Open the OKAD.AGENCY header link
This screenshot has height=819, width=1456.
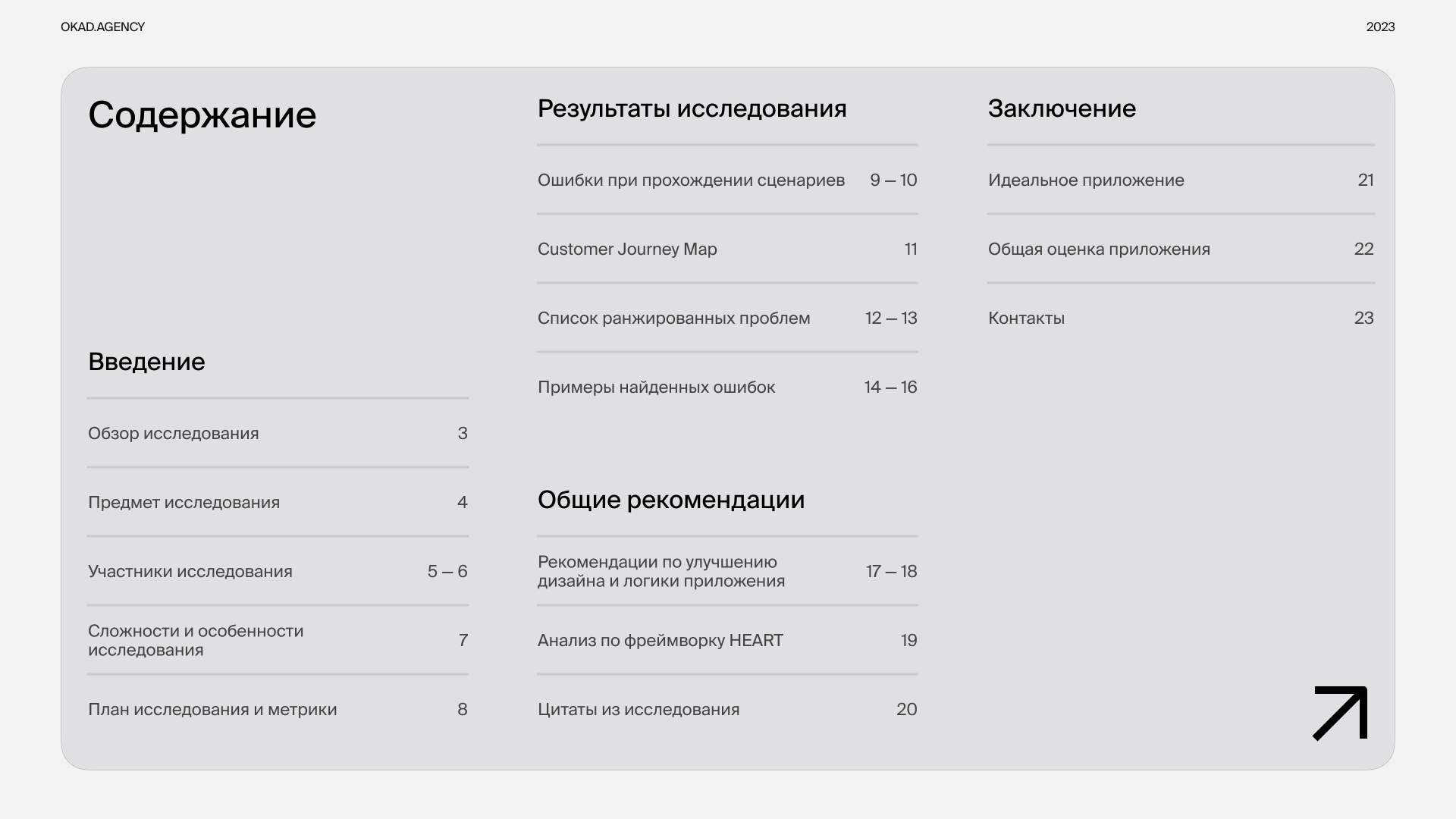point(102,27)
